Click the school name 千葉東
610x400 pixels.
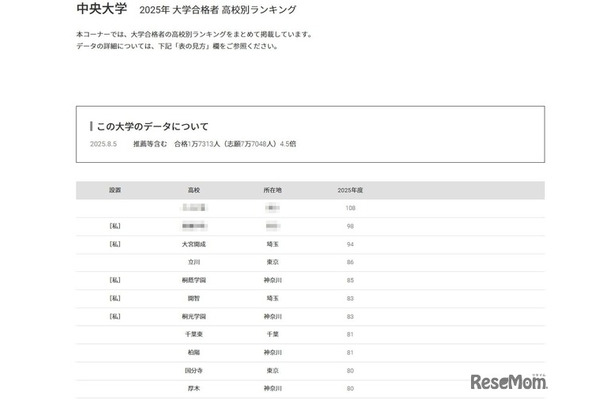(x=194, y=334)
